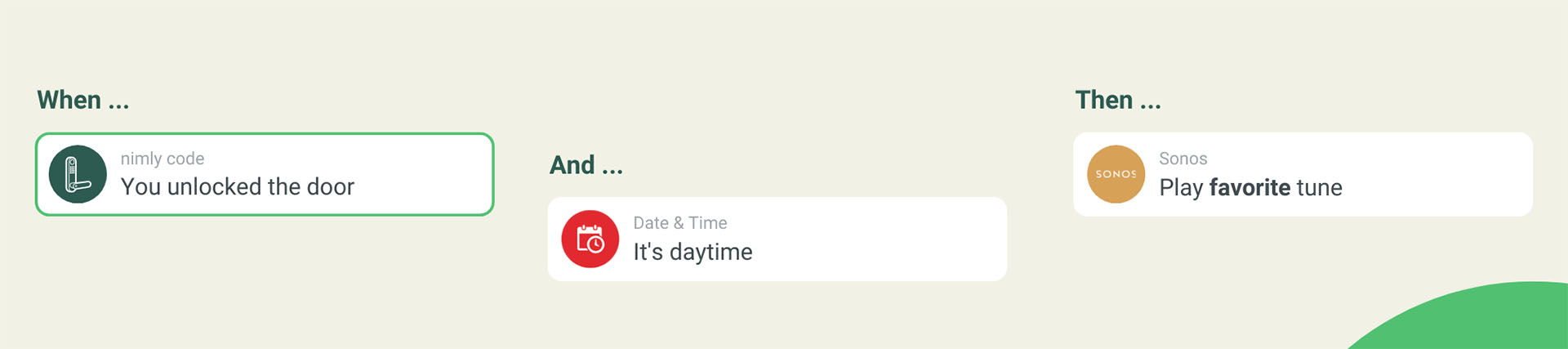Click the 'It's daytime' text

click(x=693, y=252)
